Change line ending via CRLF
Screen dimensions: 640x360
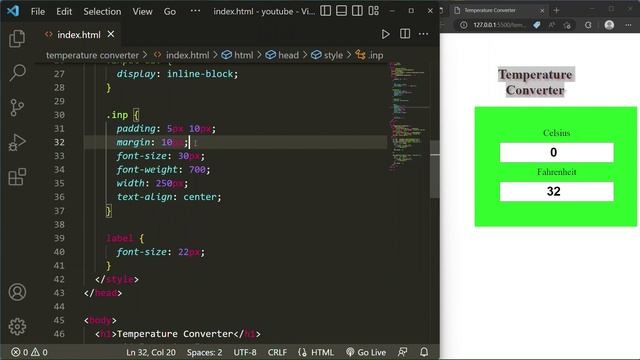(x=277, y=352)
